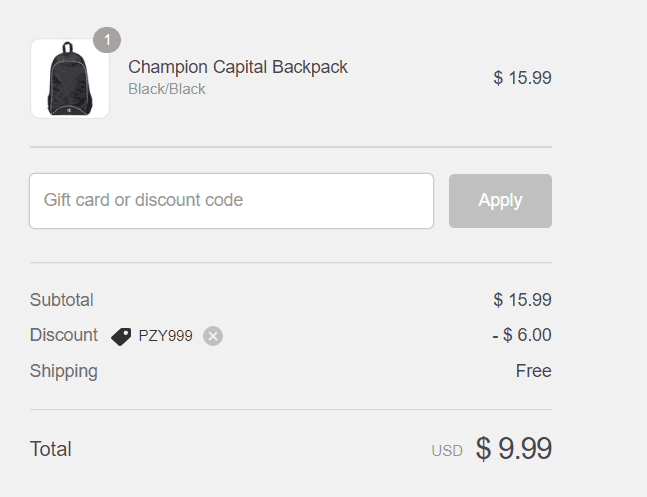Click the total amount $ 9.99

pyautogui.click(x=514, y=448)
